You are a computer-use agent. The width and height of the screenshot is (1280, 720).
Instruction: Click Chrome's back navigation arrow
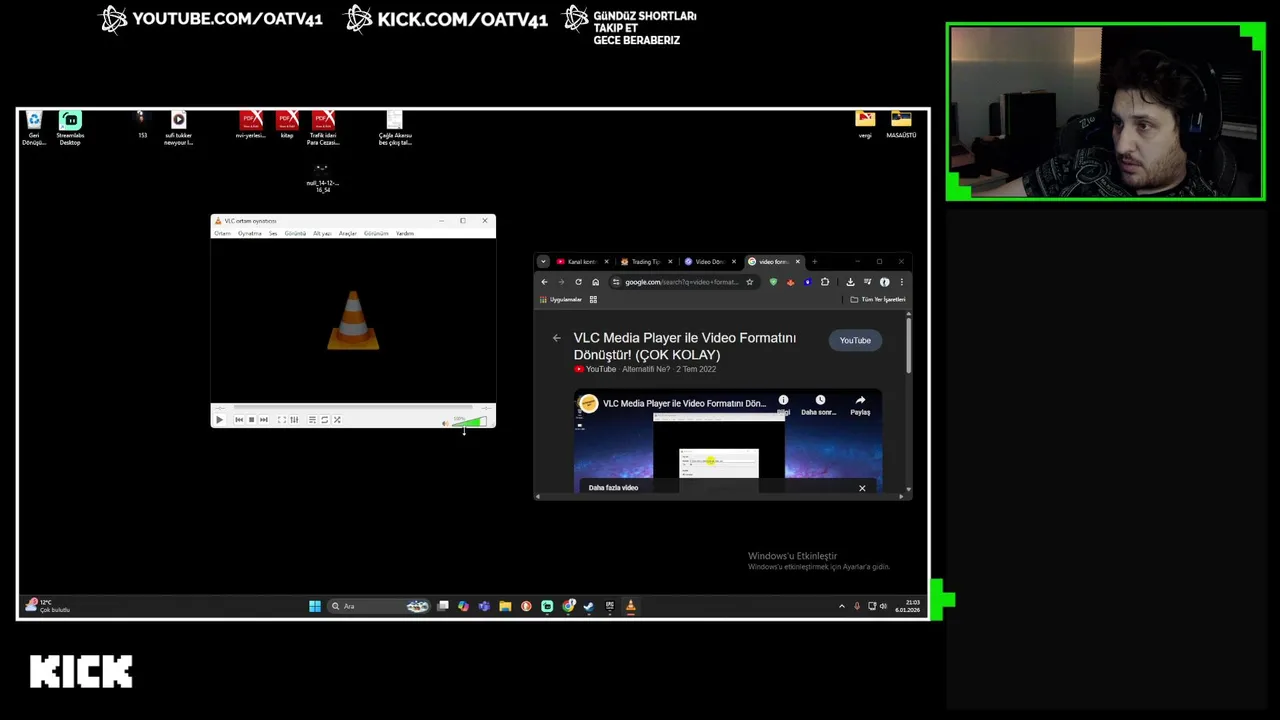pos(544,282)
